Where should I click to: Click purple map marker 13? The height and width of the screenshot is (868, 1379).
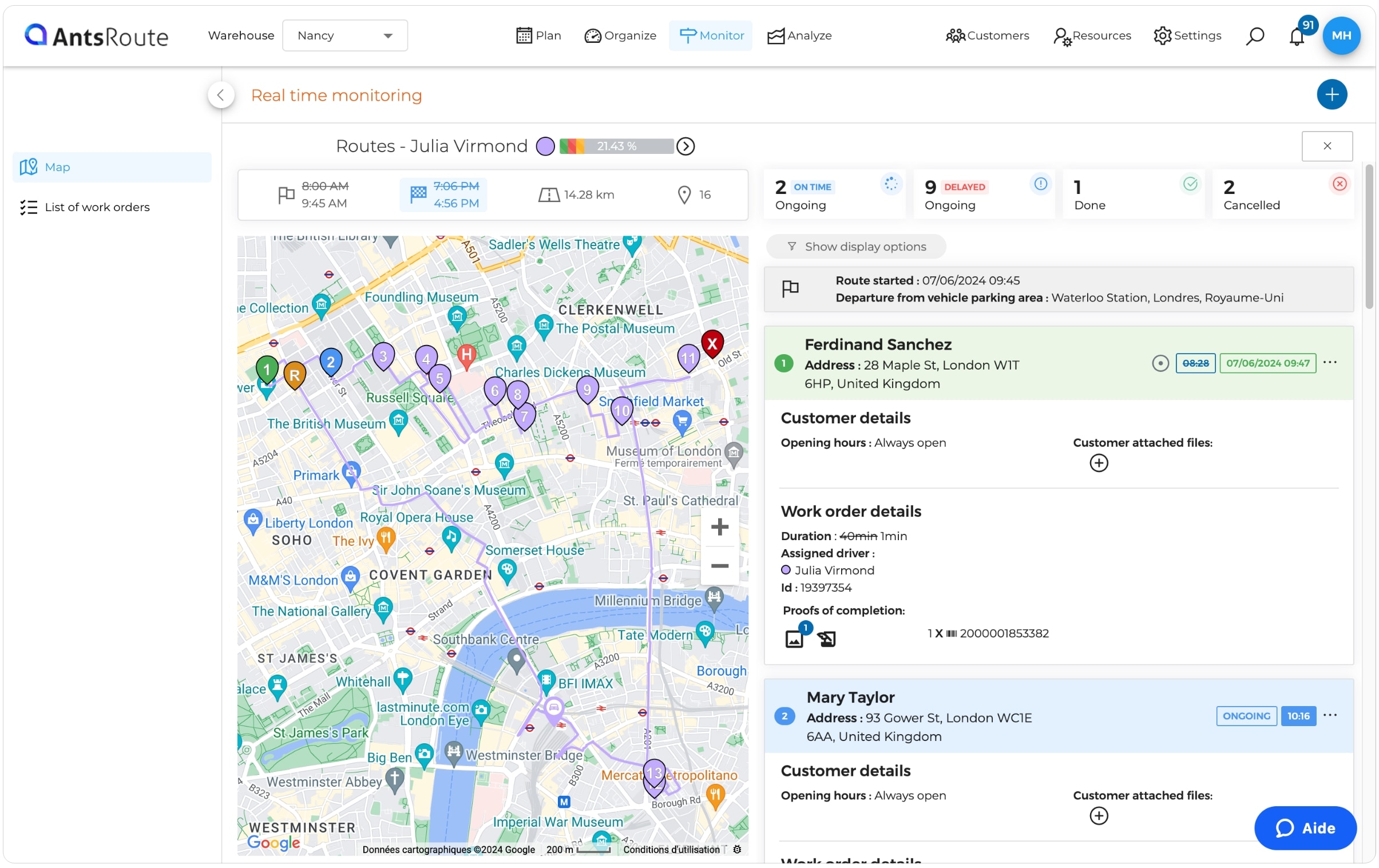coord(654,774)
